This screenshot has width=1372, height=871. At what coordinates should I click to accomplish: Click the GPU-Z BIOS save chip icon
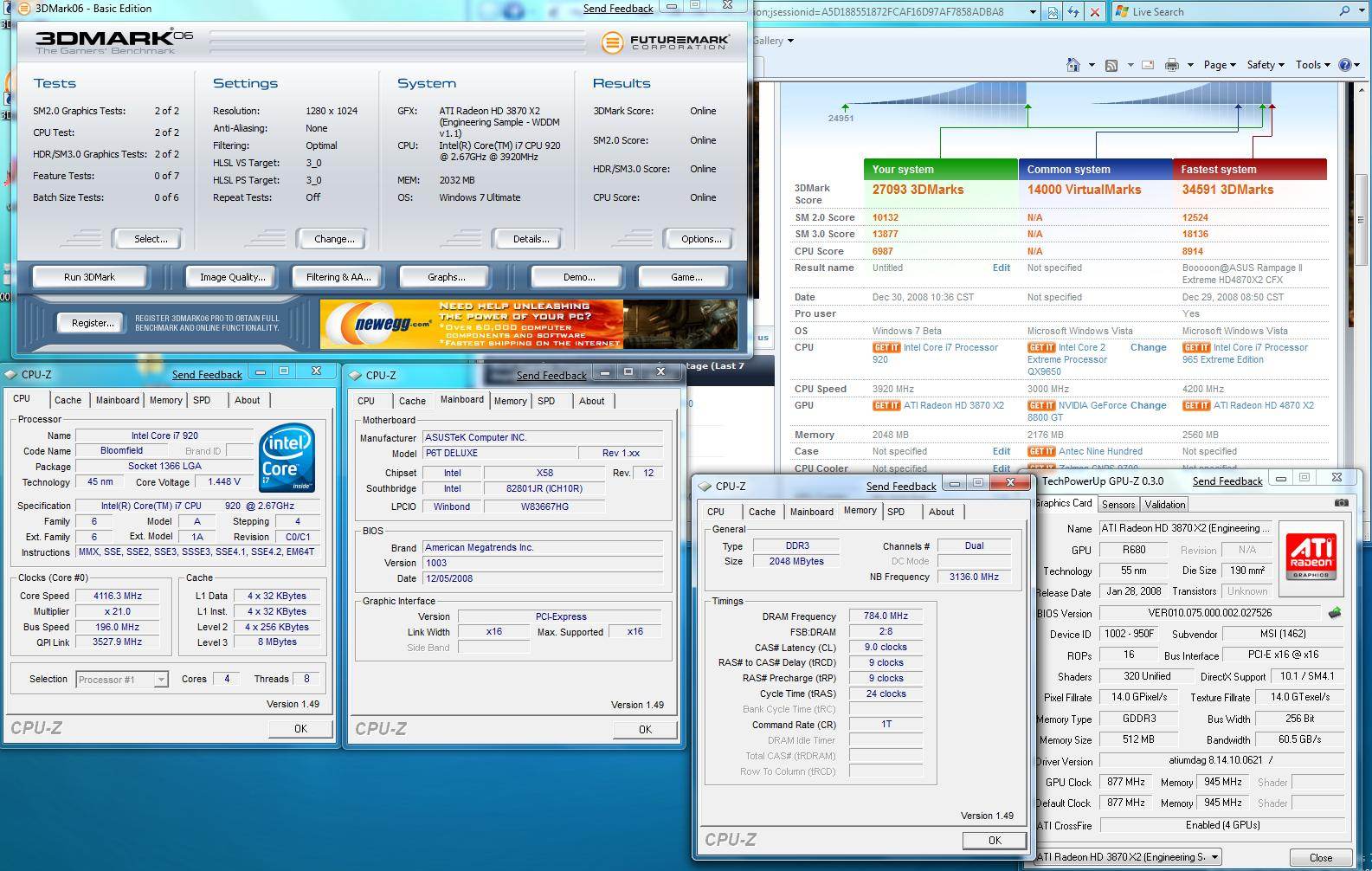click(x=1335, y=613)
